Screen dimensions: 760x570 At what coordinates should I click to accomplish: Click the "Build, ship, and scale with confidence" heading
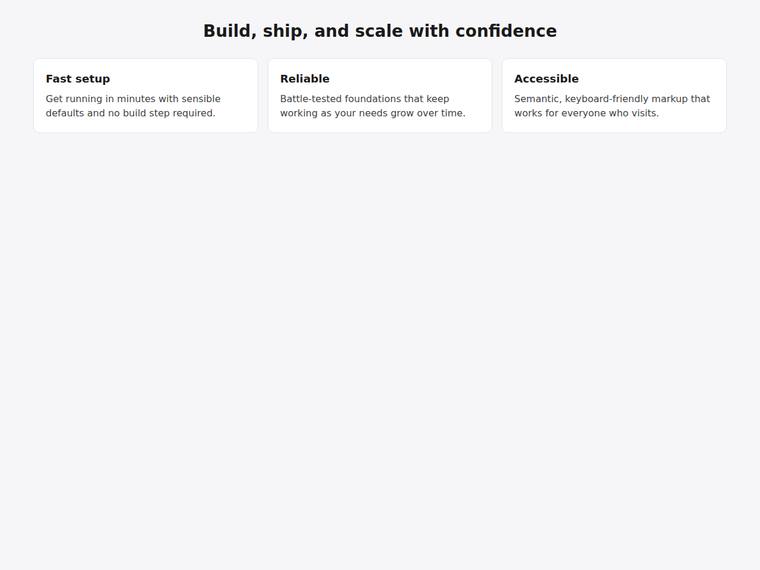(380, 31)
